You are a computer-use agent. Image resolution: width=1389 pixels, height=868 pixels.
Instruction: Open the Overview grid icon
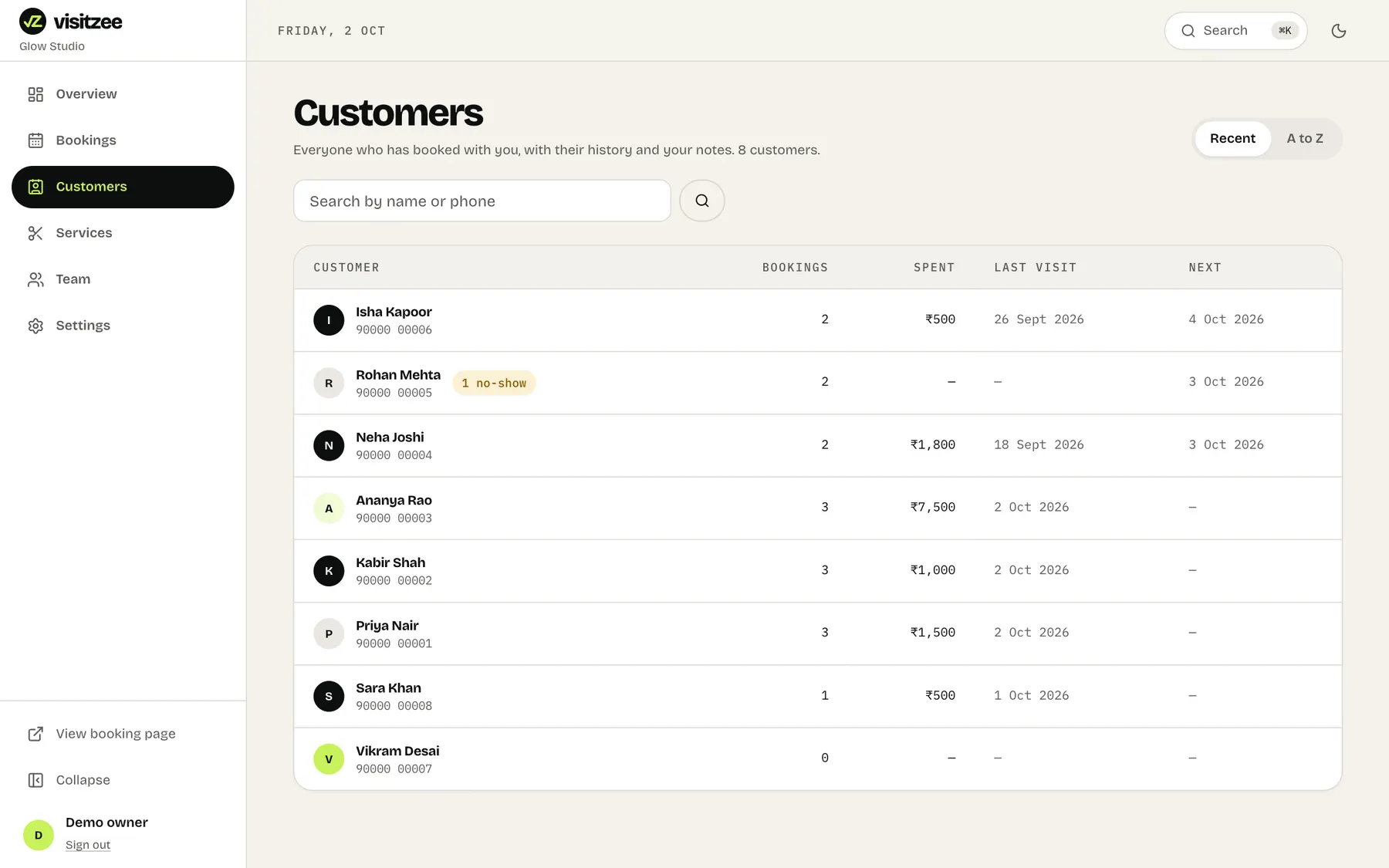coord(35,94)
